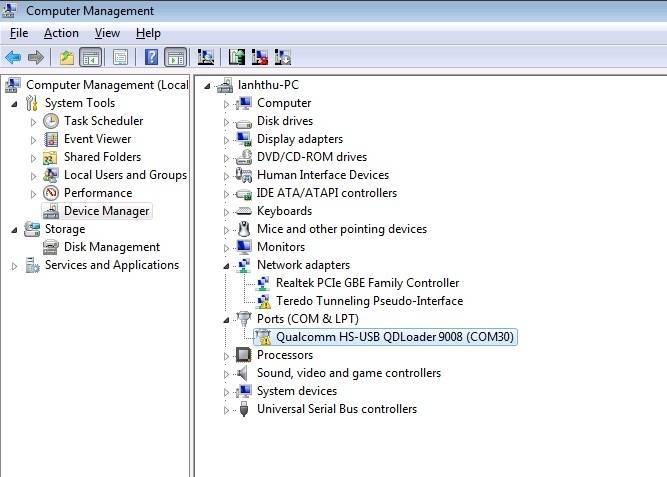Image resolution: width=667 pixels, height=477 pixels.
Task: Select Network adapters category label
Action: pyautogui.click(x=303, y=265)
